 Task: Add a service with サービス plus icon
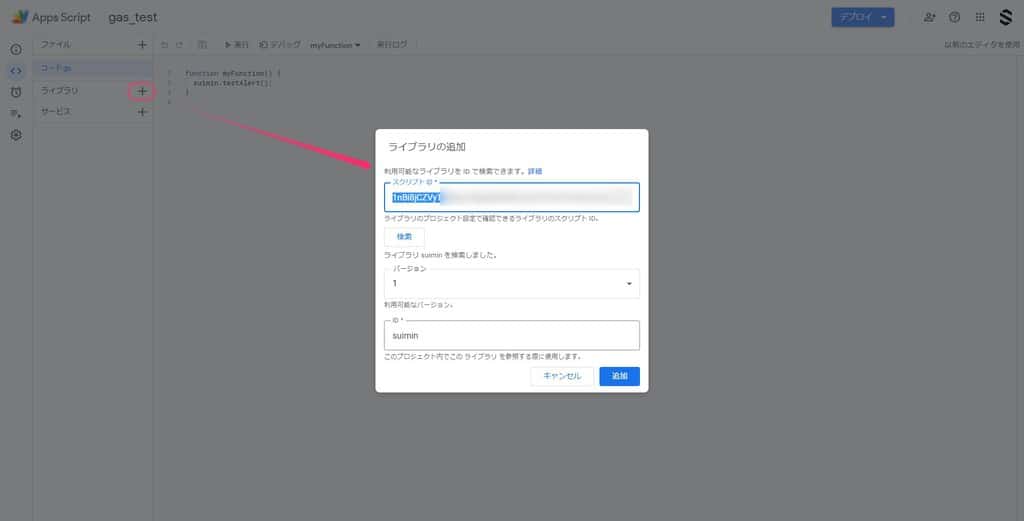[142, 112]
